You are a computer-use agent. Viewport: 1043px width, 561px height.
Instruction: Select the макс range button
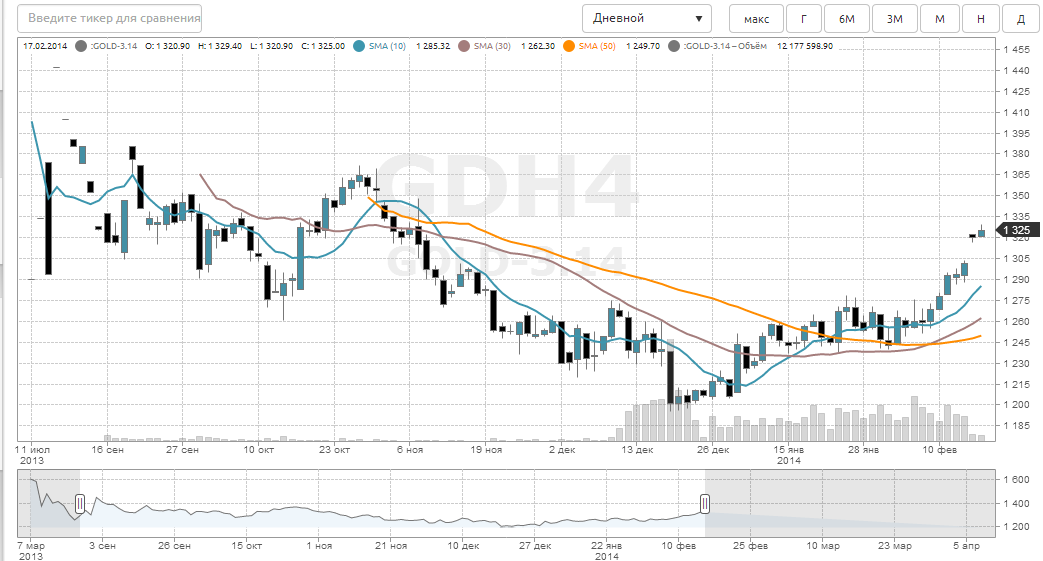click(x=756, y=19)
